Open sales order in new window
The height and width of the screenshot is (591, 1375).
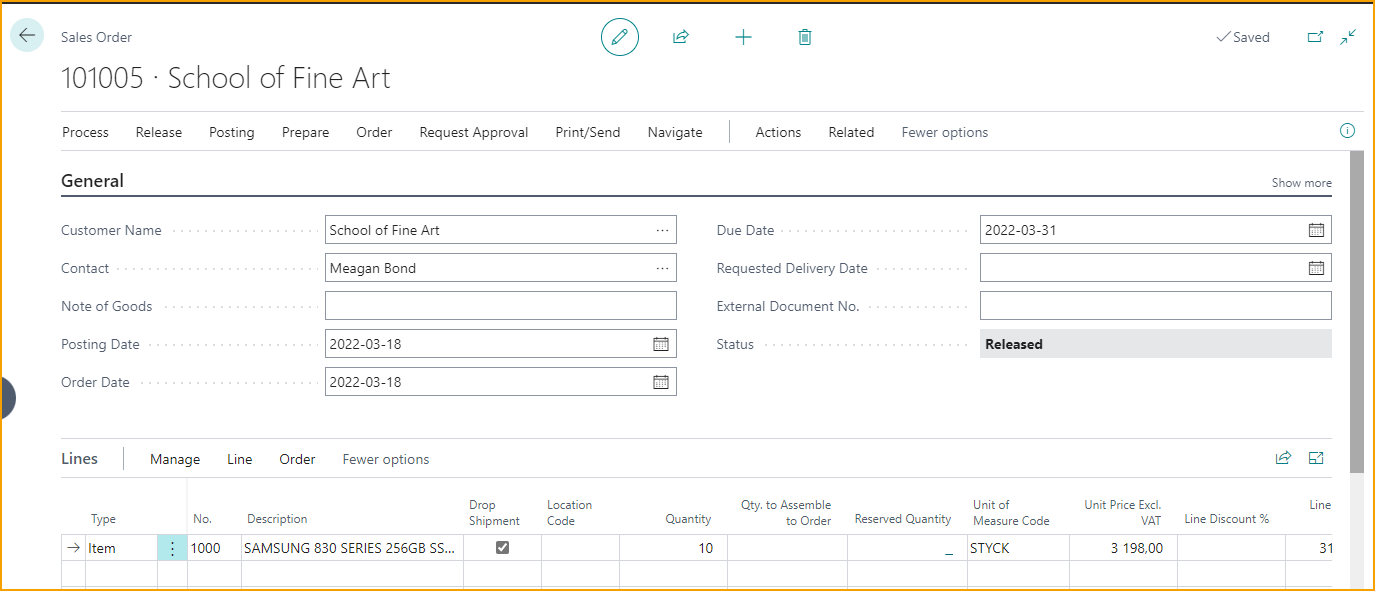coord(1315,37)
